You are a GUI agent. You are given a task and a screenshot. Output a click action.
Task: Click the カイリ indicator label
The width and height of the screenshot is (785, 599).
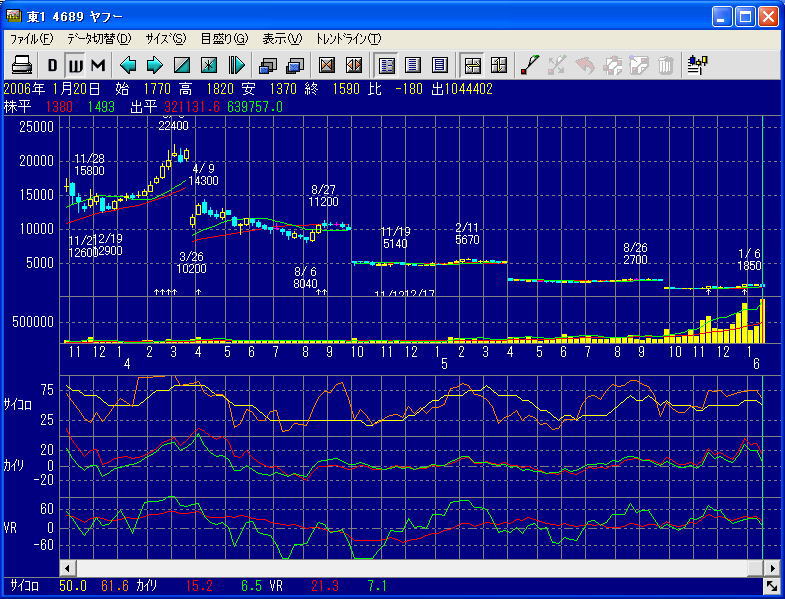(x=14, y=464)
